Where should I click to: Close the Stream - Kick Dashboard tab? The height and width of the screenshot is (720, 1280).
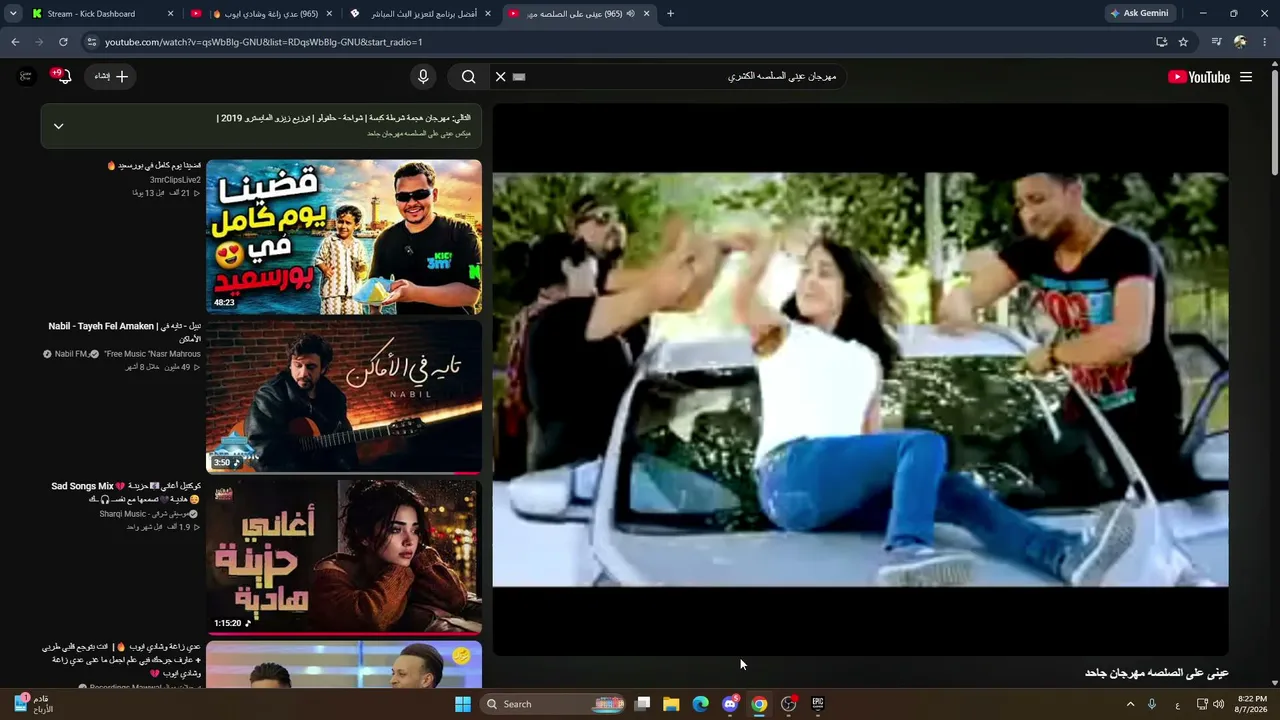pyautogui.click(x=170, y=14)
